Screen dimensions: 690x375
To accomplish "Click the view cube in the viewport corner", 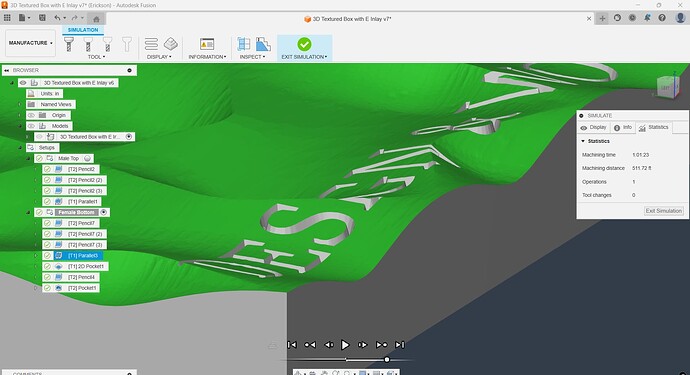I will pos(667,85).
